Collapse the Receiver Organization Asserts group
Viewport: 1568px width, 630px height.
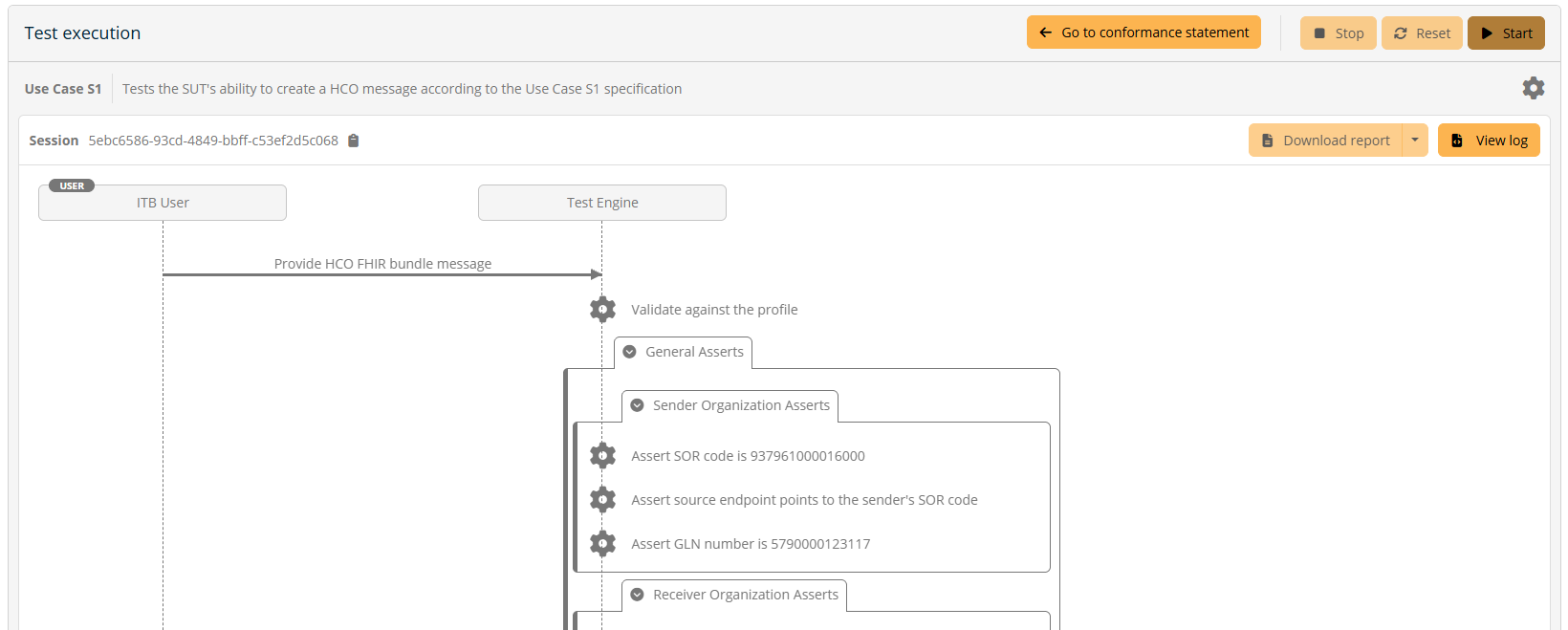point(638,595)
